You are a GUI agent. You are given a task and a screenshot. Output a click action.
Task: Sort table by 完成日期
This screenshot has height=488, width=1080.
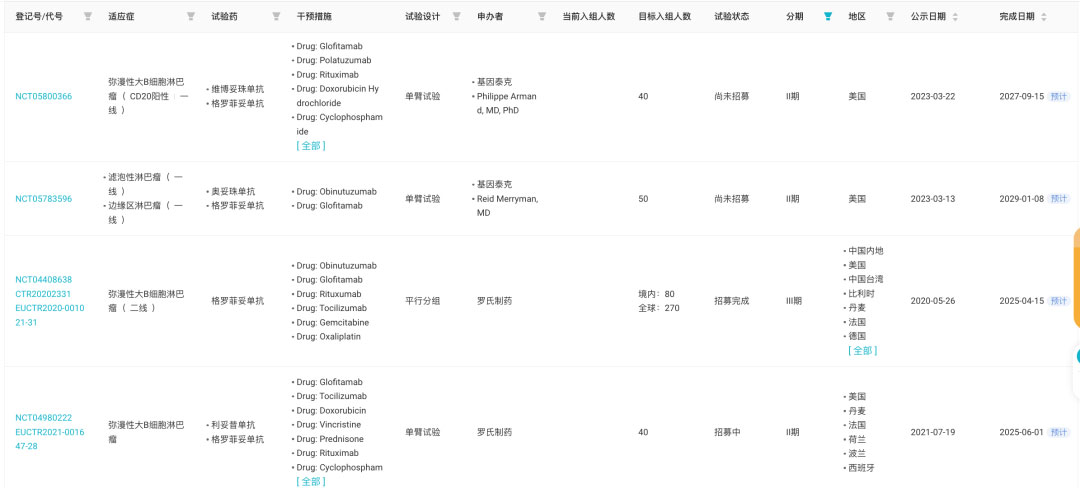(1044, 17)
